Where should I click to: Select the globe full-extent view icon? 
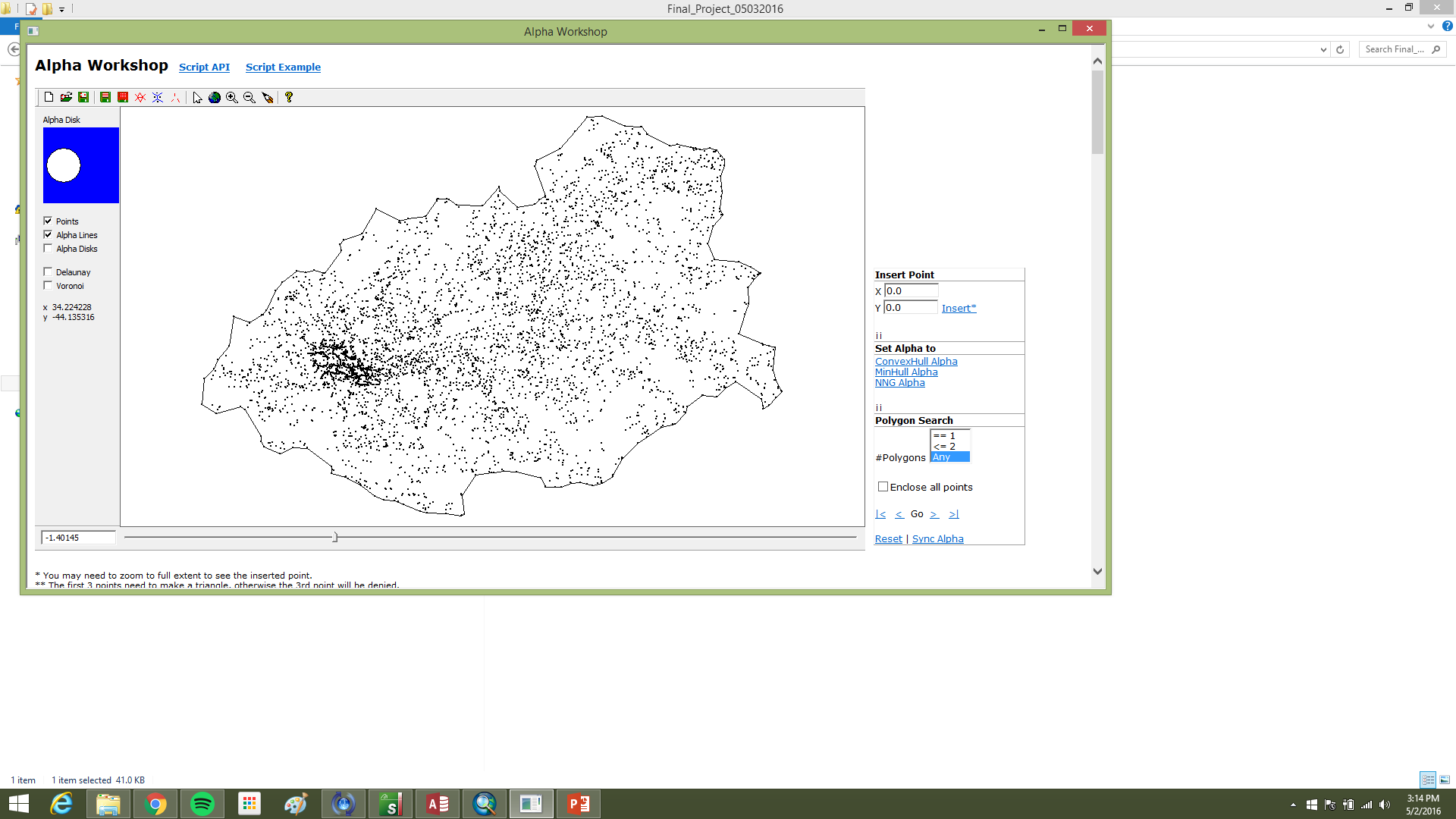click(x=215, y=97)
